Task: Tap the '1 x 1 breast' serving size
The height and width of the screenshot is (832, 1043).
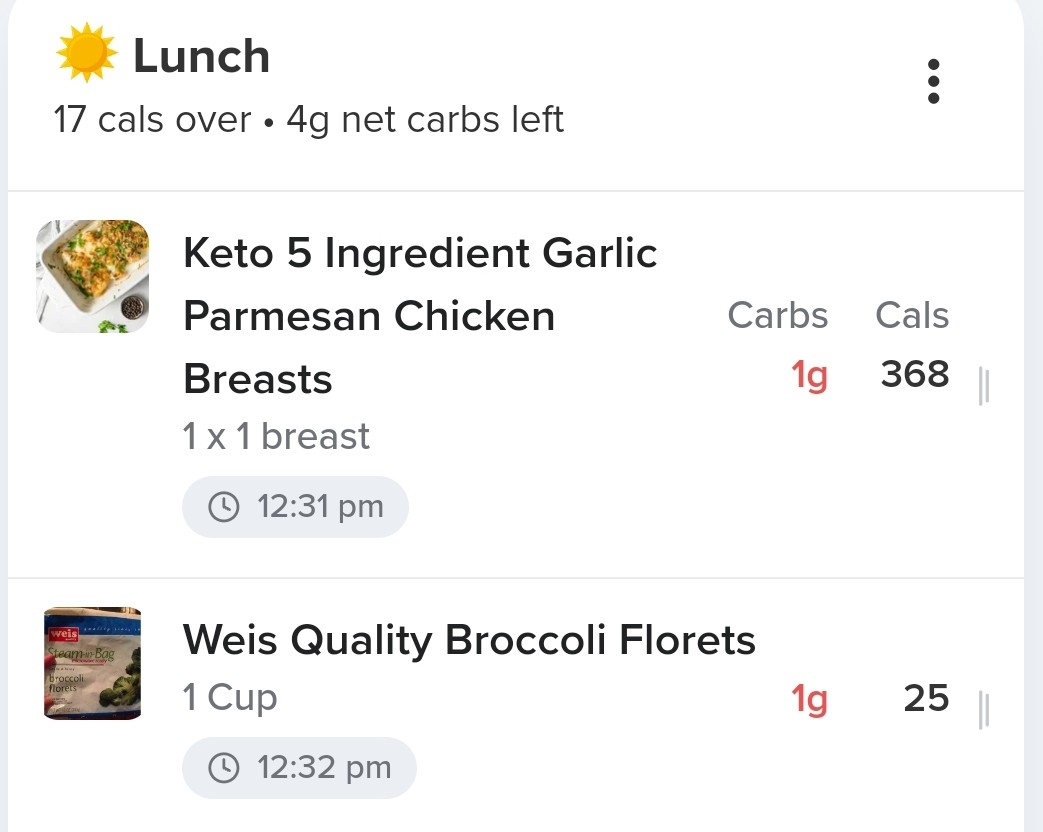Action: click(276, 436)
